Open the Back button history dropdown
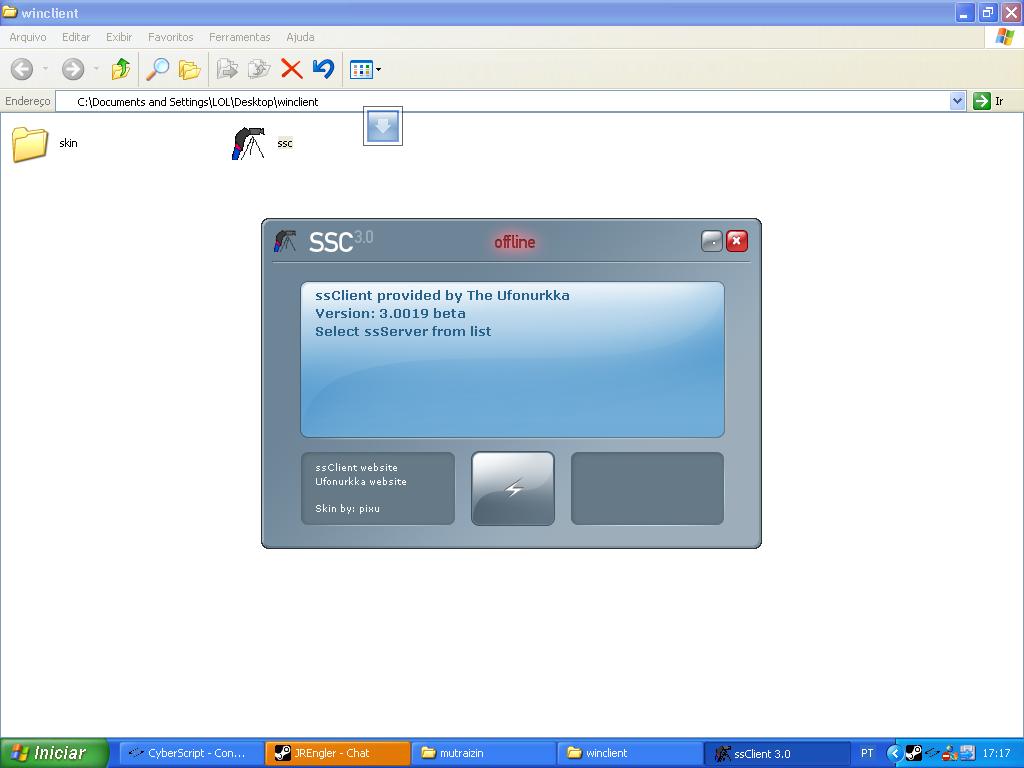 click(x=45, y=69)
